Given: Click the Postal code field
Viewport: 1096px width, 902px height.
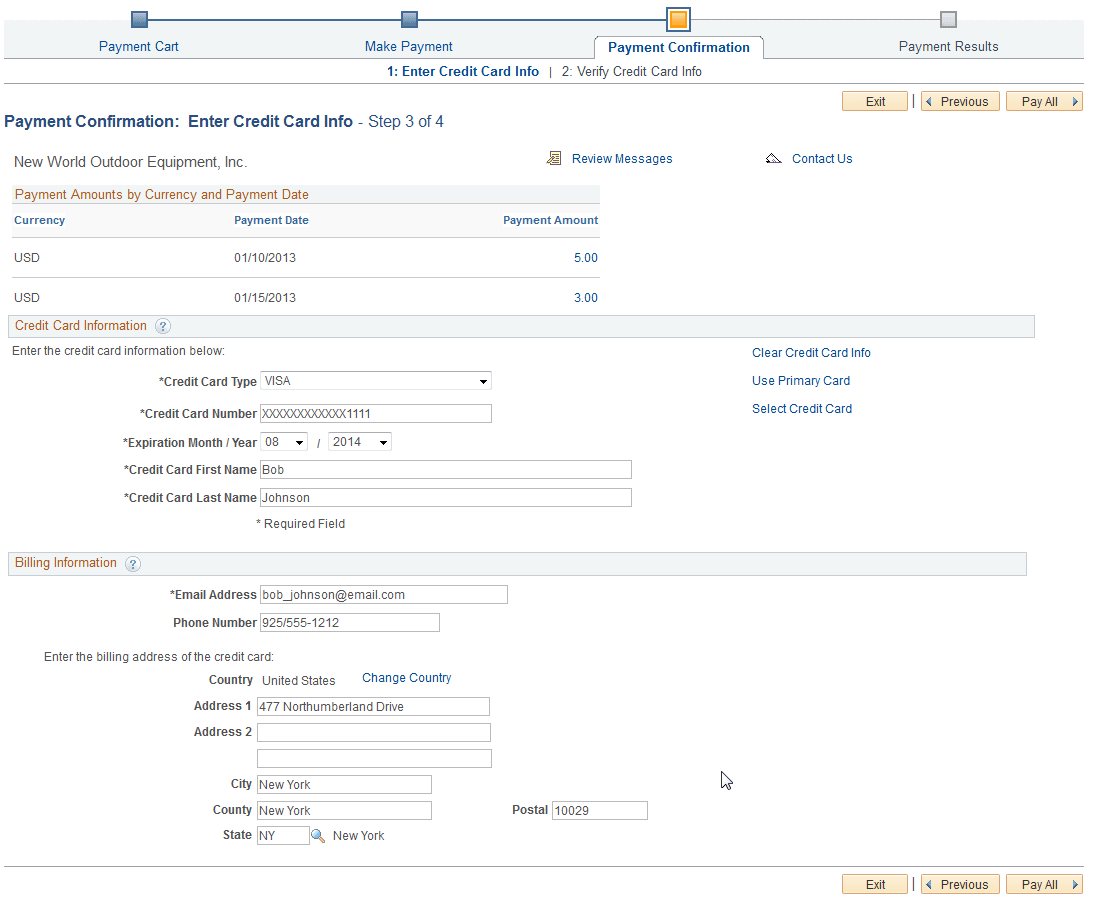Looking at the screenshot, I should [x=598, y=810].
